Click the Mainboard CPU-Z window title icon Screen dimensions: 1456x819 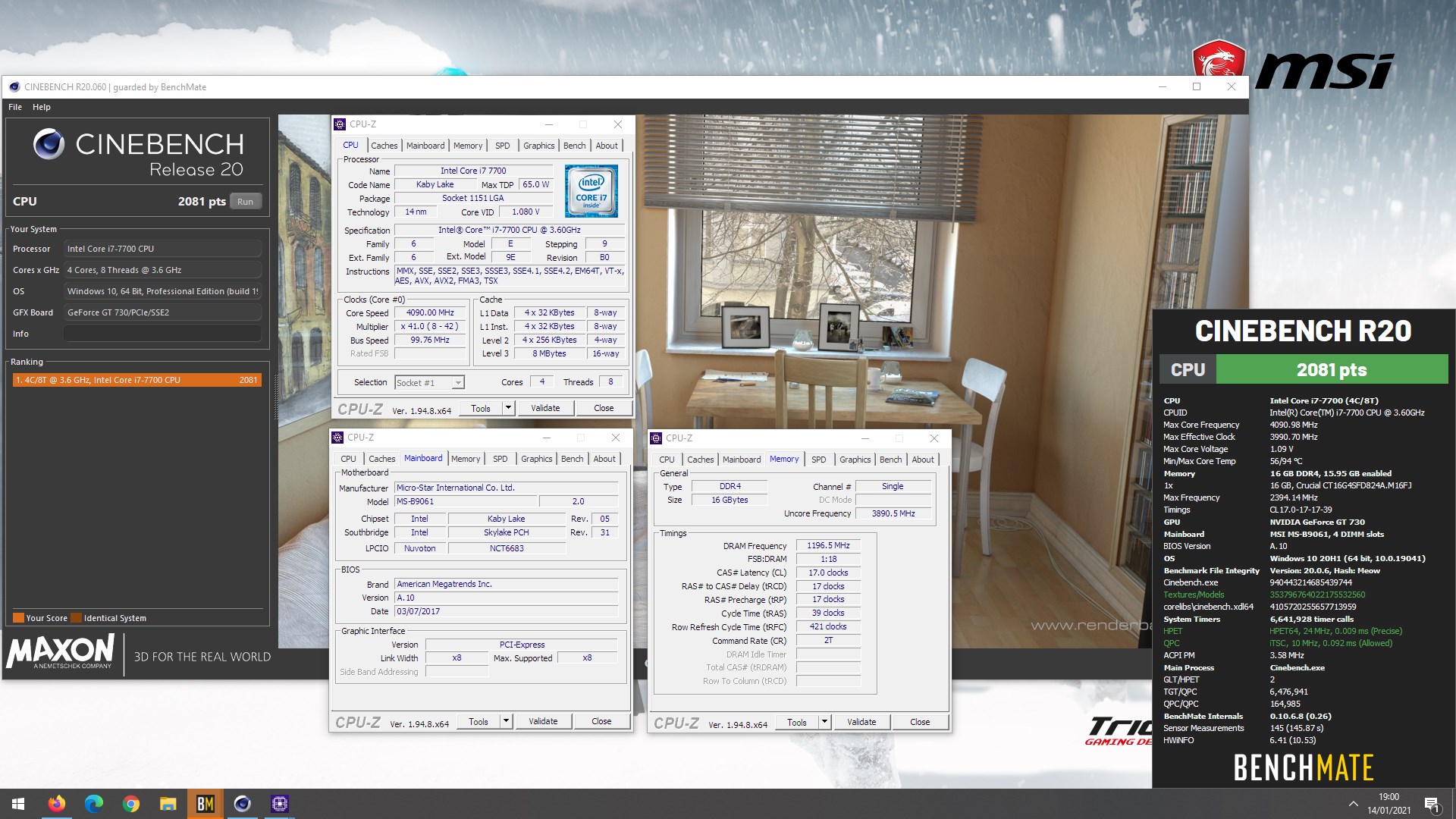click(337, 438)
